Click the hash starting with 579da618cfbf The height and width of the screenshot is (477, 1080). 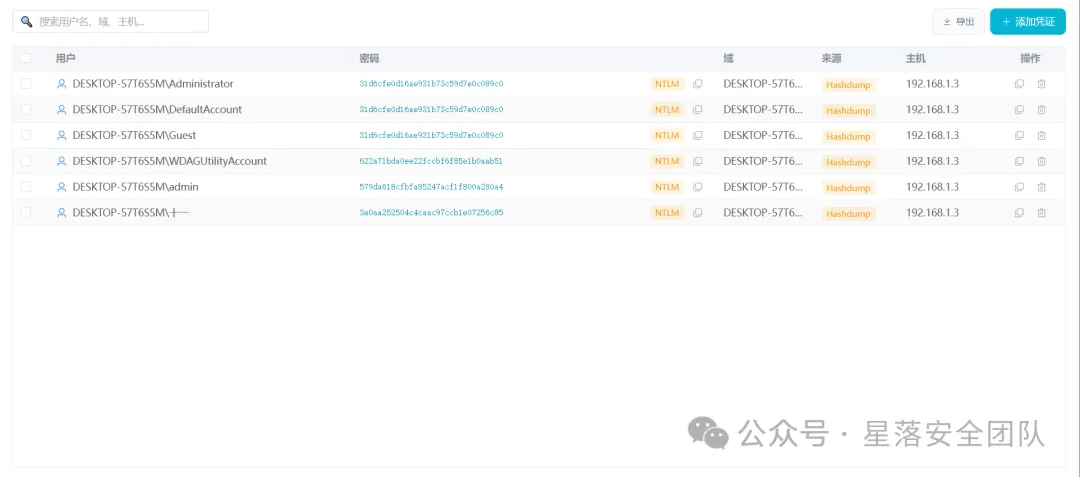pyautogui.click(x=431, y=187)
